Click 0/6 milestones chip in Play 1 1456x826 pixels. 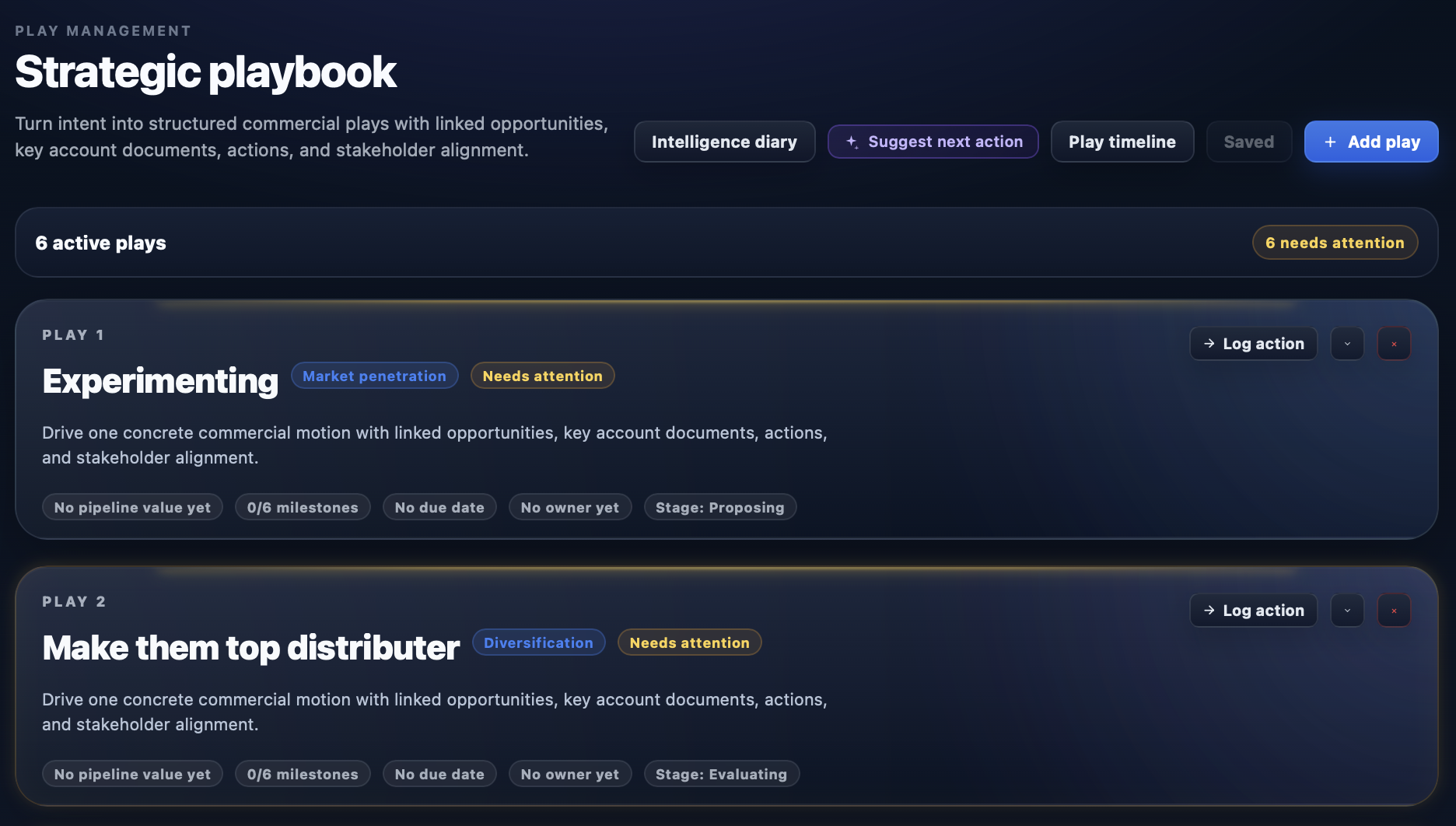tap(303, 507)
